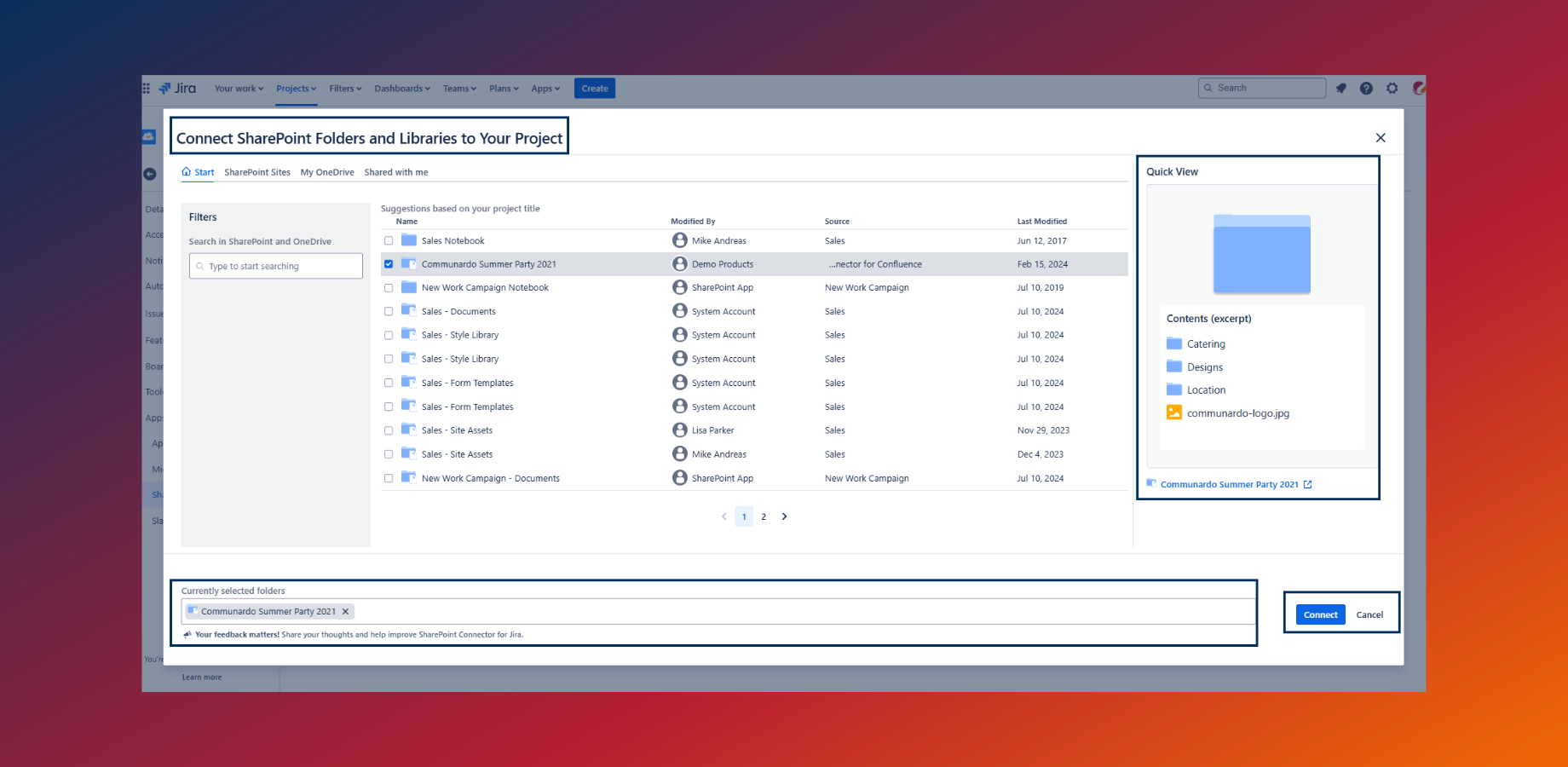Check New Work Campaign Notebook checkbox
Image resolution: width=1568 pixels, height=767 pixels.
pos(389,288)
